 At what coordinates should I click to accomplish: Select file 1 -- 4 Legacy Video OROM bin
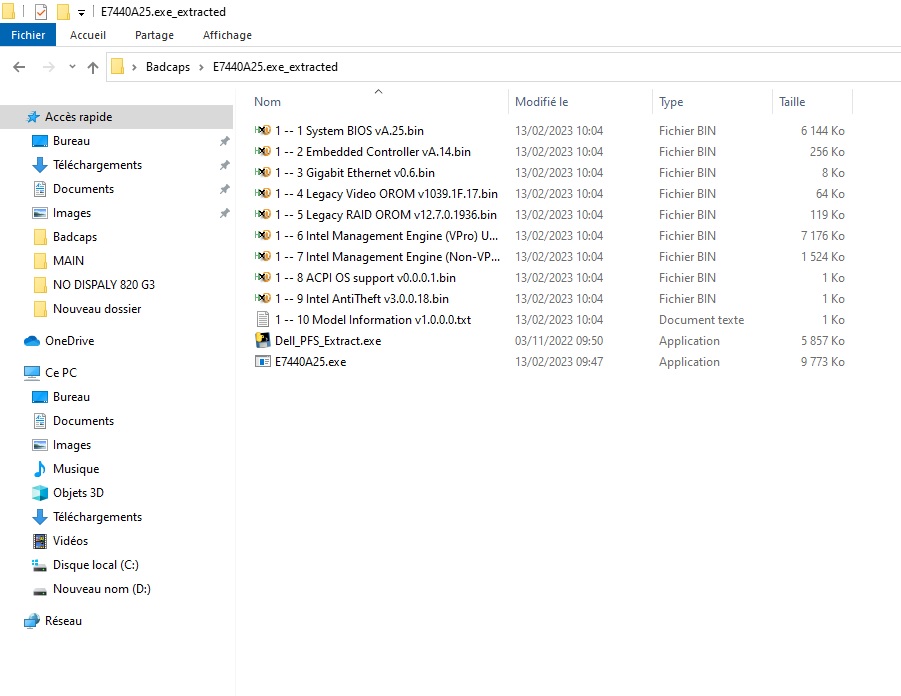click(x=386, y=194)
